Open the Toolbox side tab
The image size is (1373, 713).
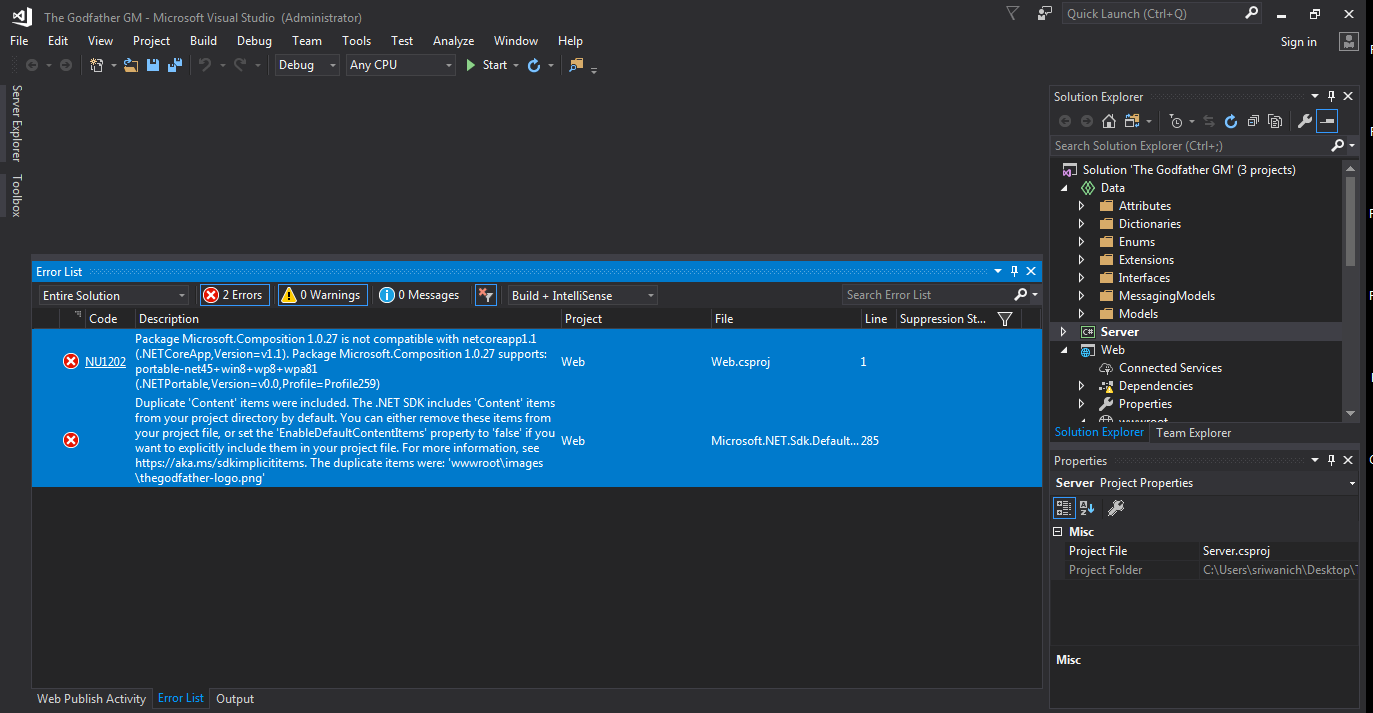pos(16,195)
